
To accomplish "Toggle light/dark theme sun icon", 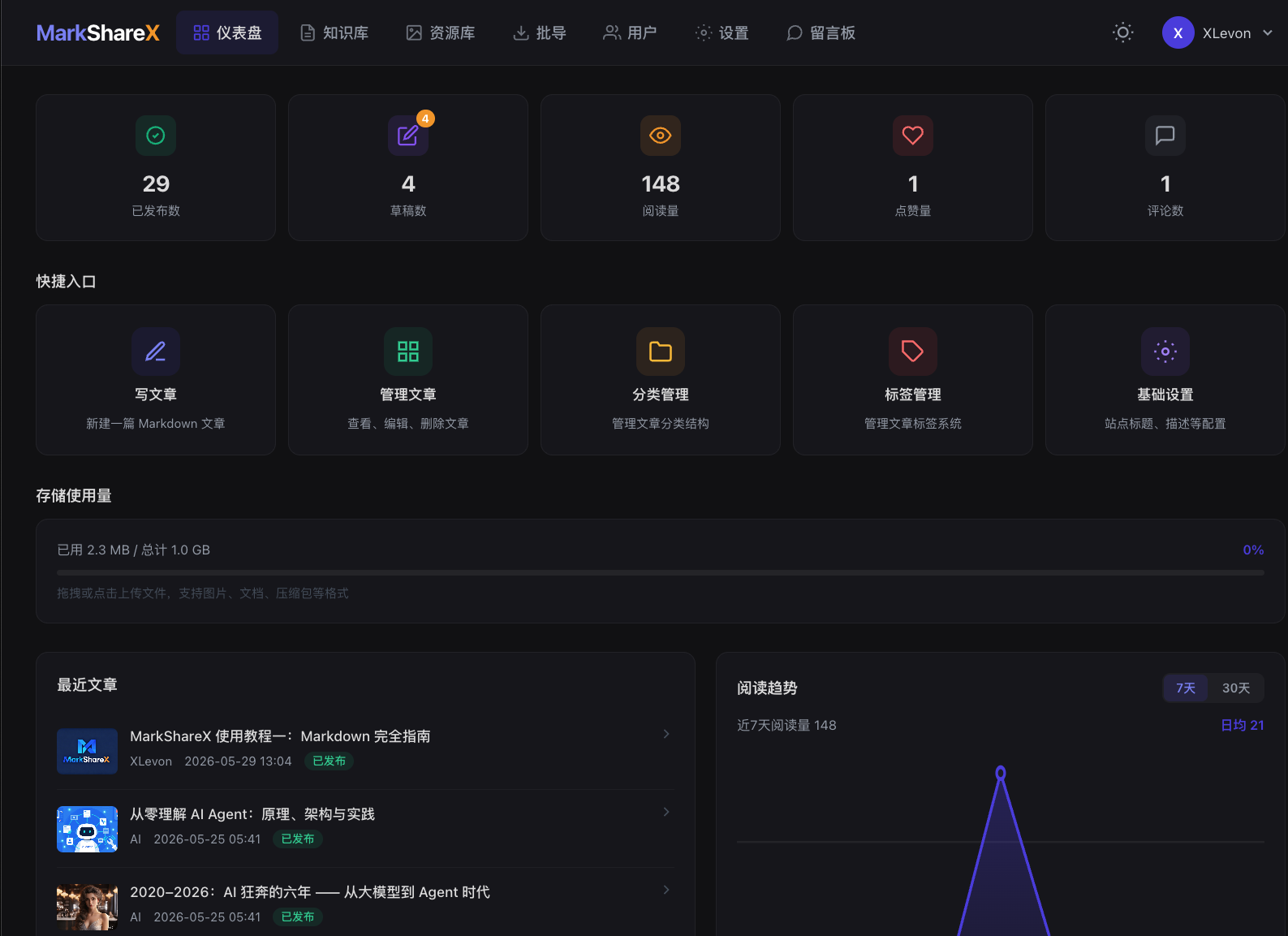I will coord(1122,32).
